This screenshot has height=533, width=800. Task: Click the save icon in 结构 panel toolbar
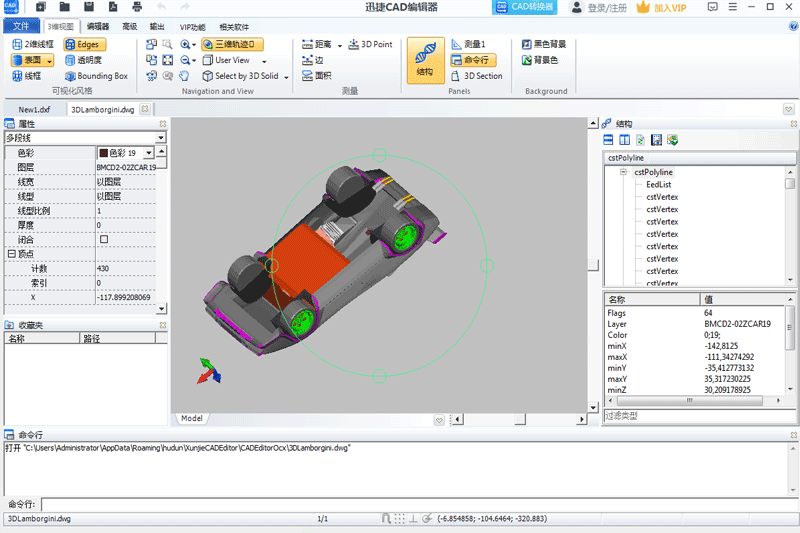pos(657,140)
